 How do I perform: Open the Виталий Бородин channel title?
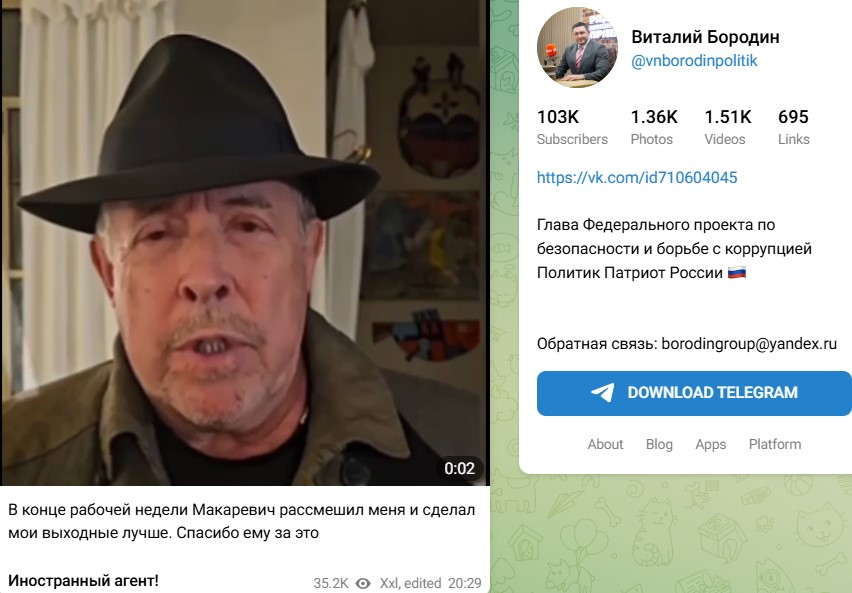[x=705, y=37]
